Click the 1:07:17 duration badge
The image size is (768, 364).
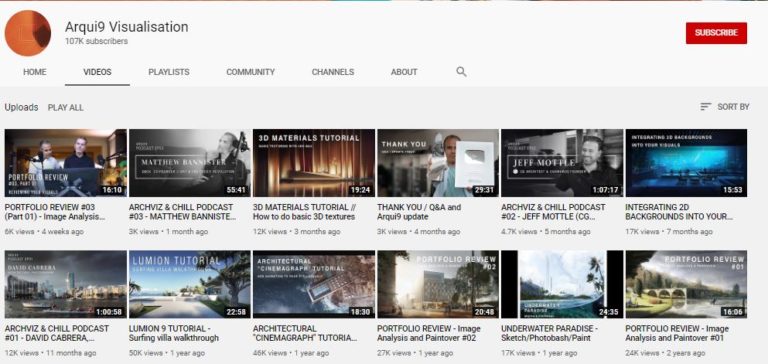(x=605, y=190)
